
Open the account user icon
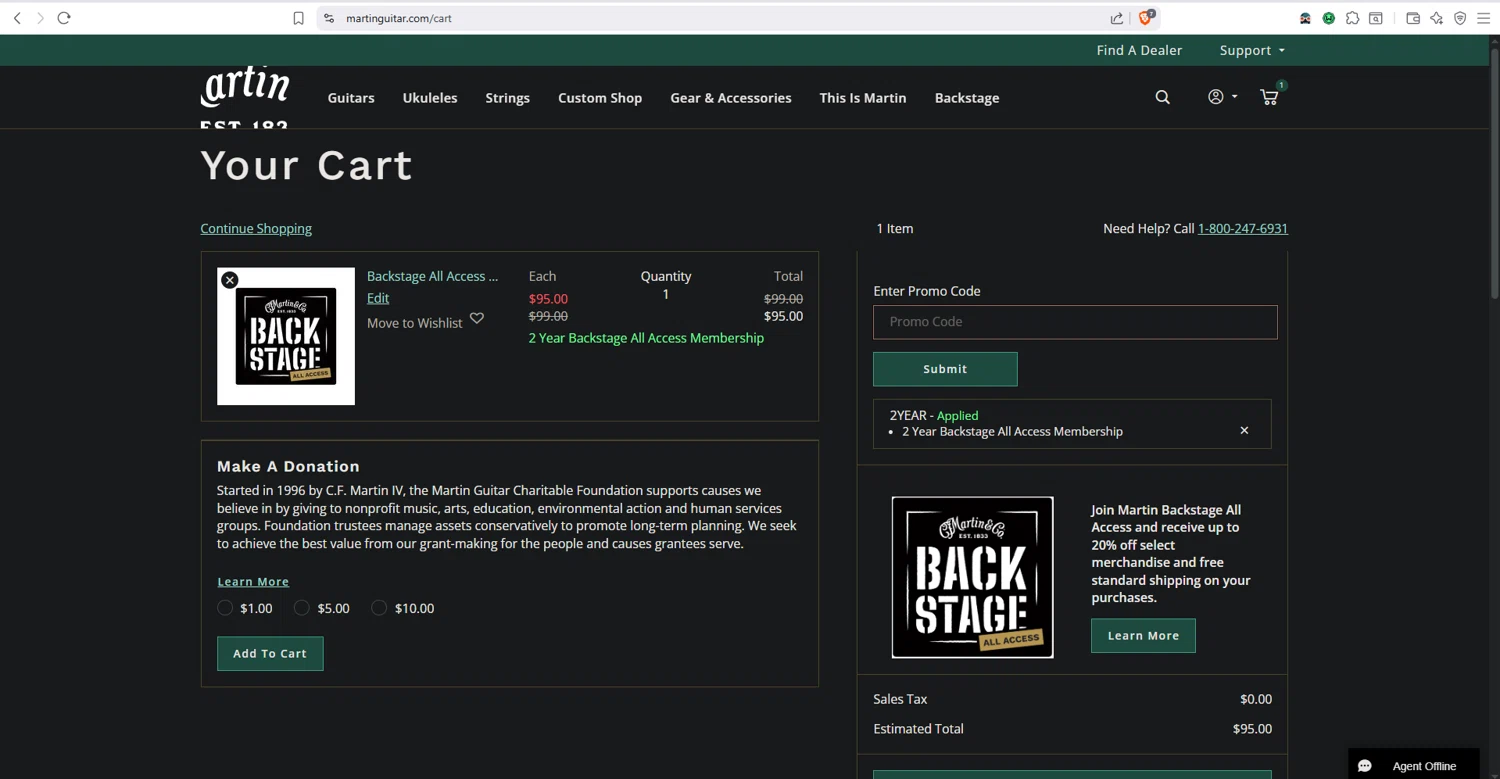[x=1216, y=97]
